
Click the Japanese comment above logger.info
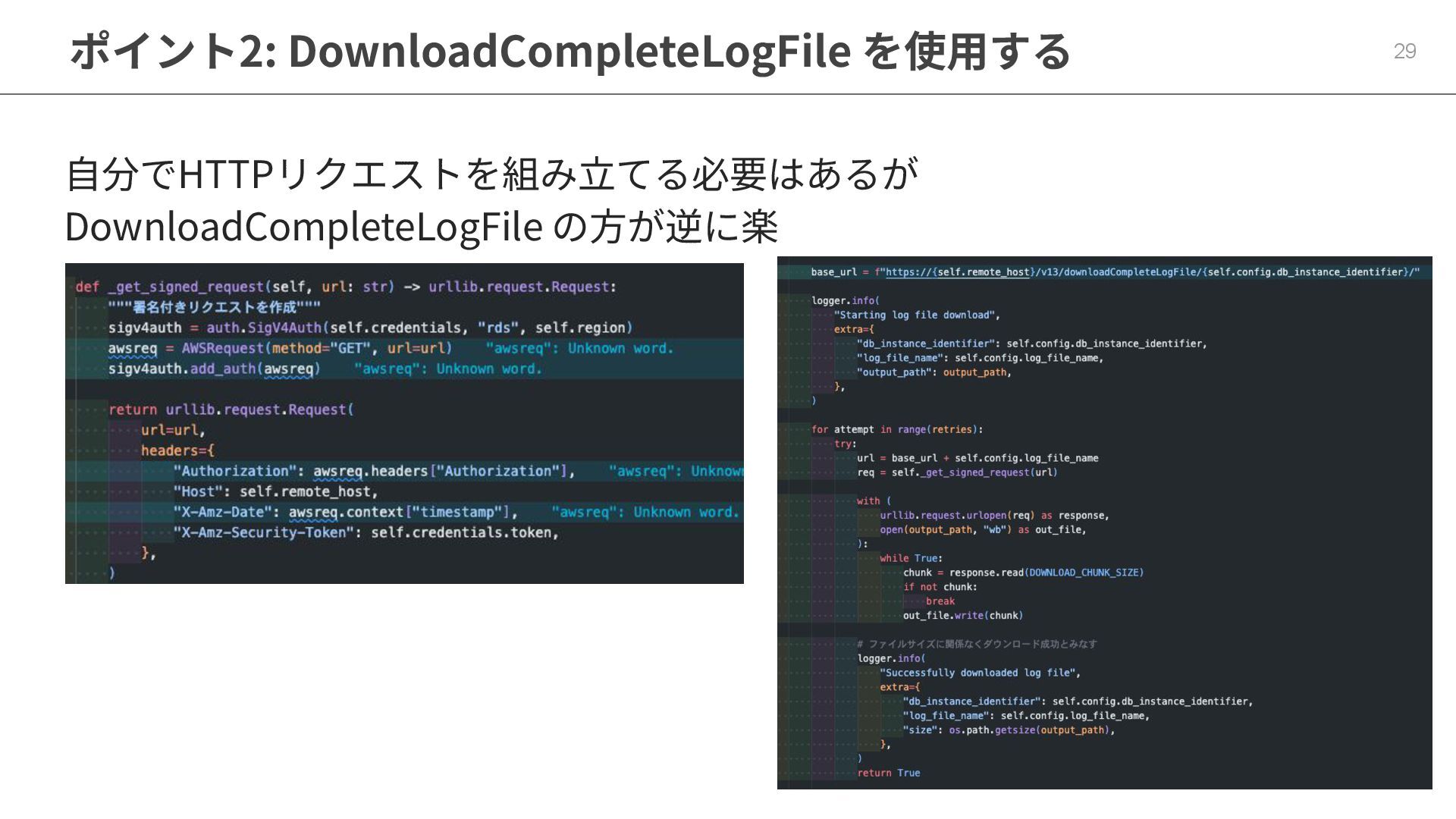coord(977,644)
